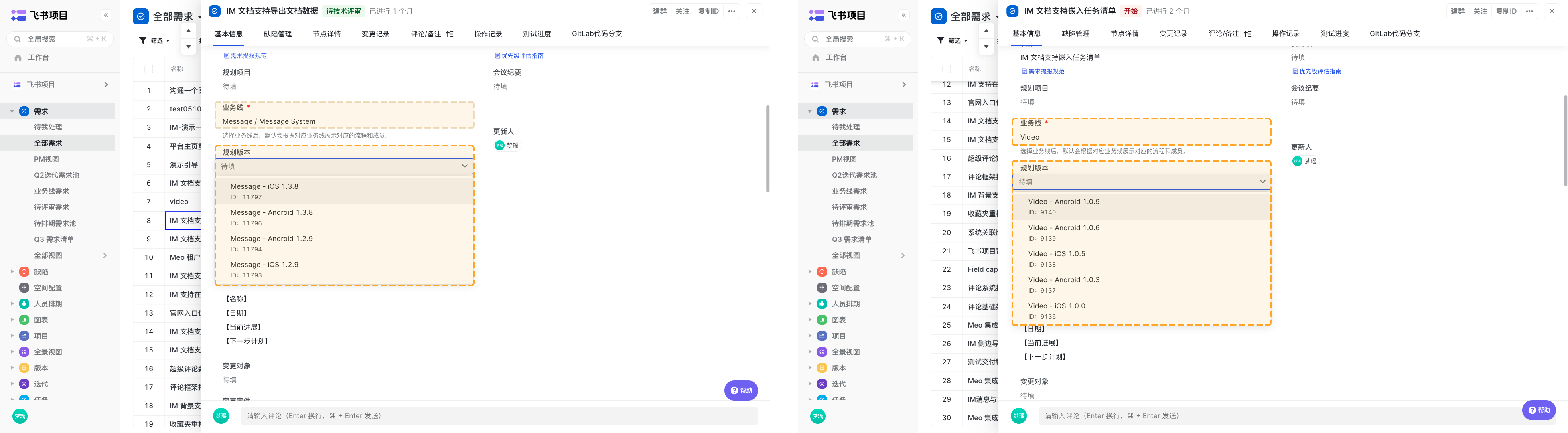Choose Video - iOS 1.0.5 option
This screenshot has height=433, width=1568.
point(1142,258)
